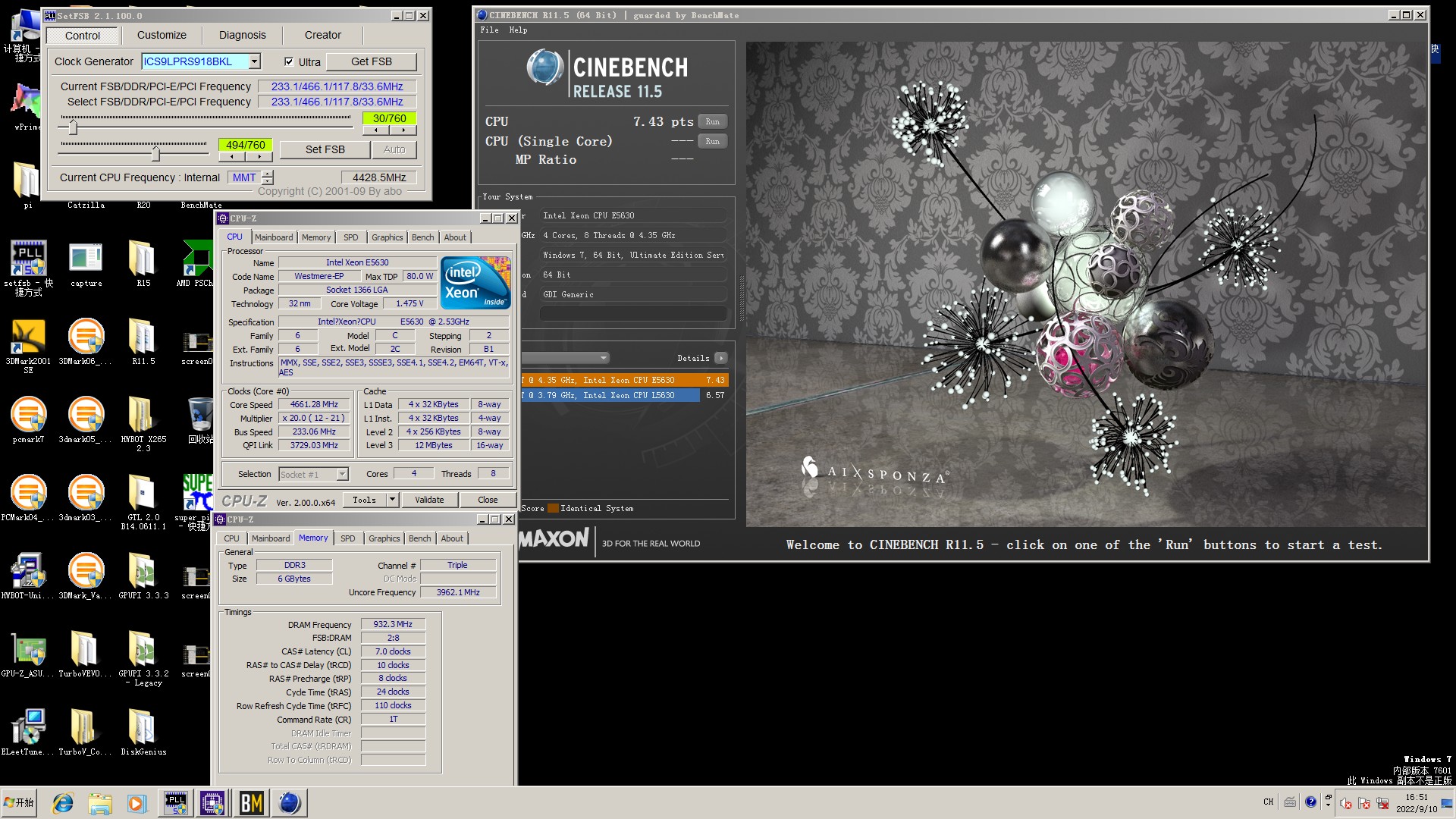Viewport: 1456px width, 819px height.
Task: Click BenchMate icon in the taskbar
Action: pyautogui.click(x=251, y=803)
